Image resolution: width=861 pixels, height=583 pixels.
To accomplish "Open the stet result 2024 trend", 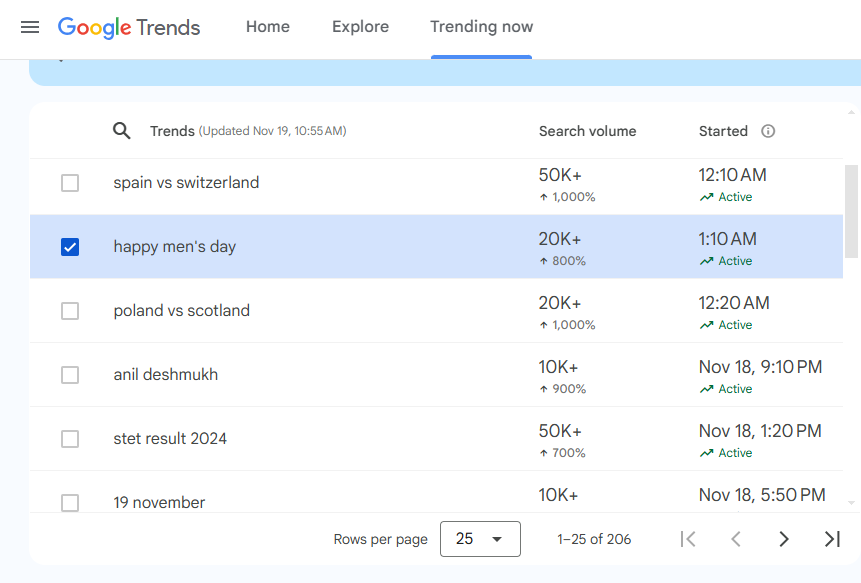I will tap(170, 438).
